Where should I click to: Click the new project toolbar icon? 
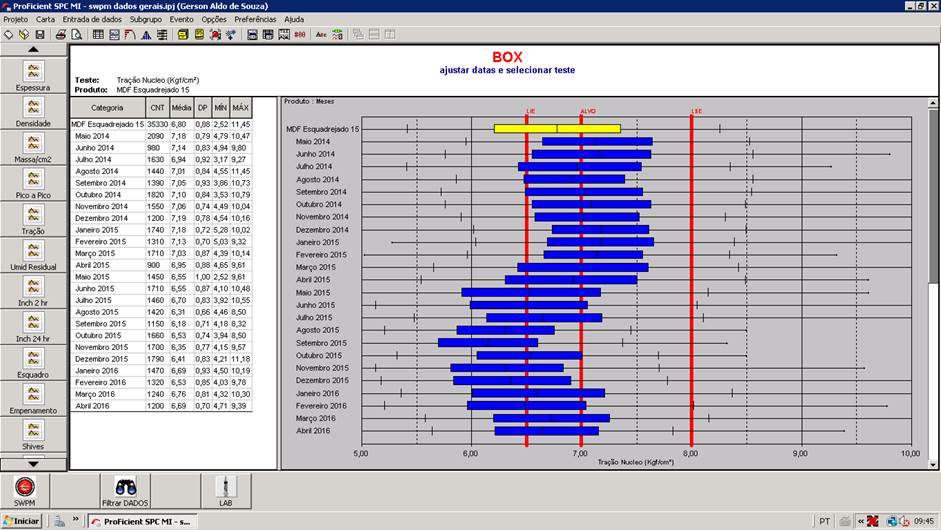click(8, 35)
